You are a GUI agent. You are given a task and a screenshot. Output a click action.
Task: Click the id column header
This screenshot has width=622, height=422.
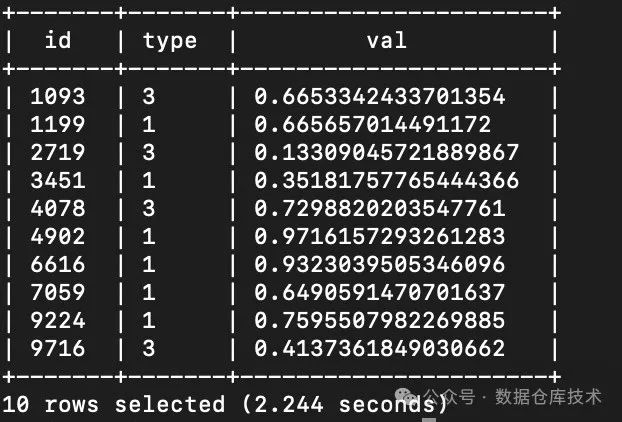tap(58, 40)
